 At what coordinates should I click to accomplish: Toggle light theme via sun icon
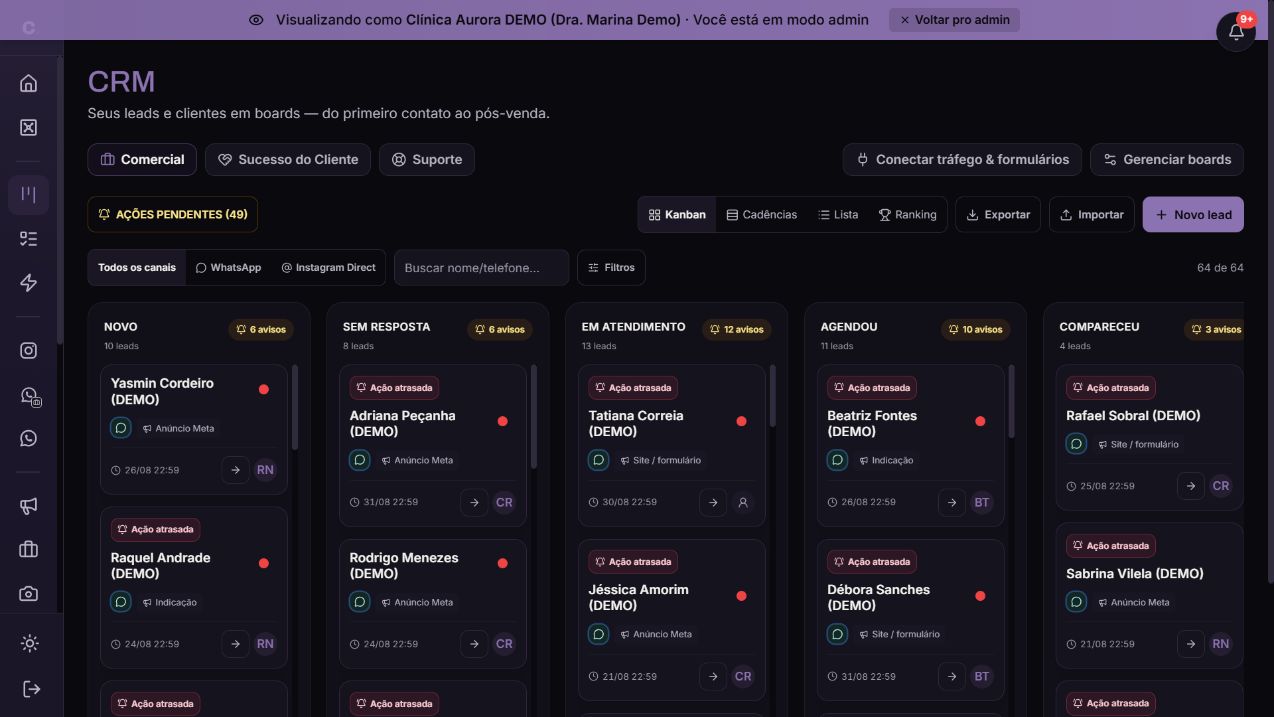pyautogui.click(x=30, y=643)
